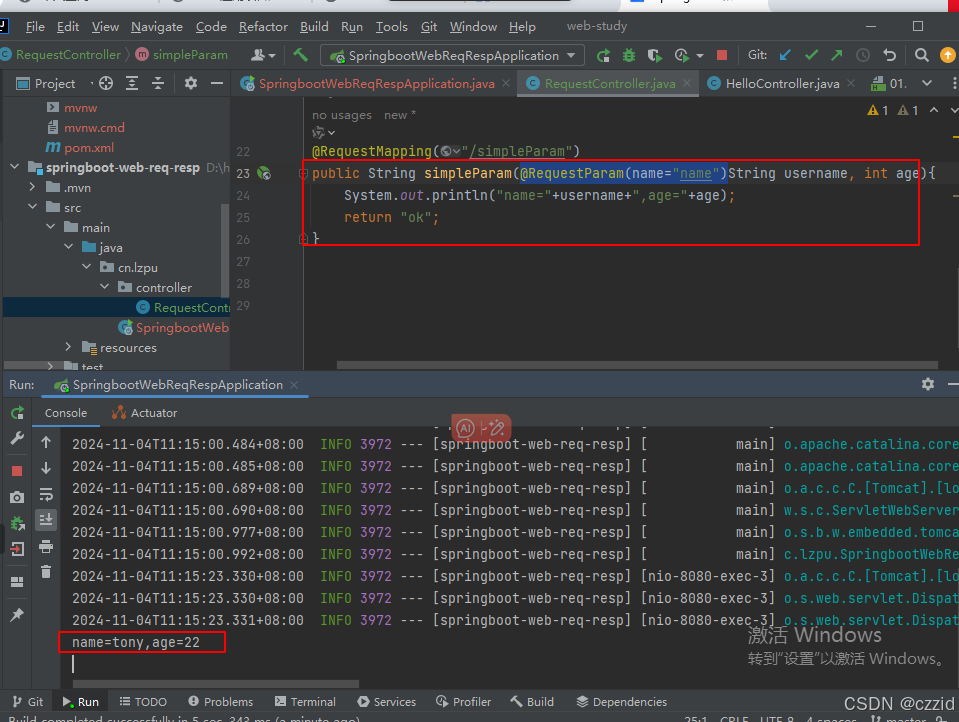Screen dimensions: 959x722
Task: Click Git commit green checkmark
Action: [812, 56]
